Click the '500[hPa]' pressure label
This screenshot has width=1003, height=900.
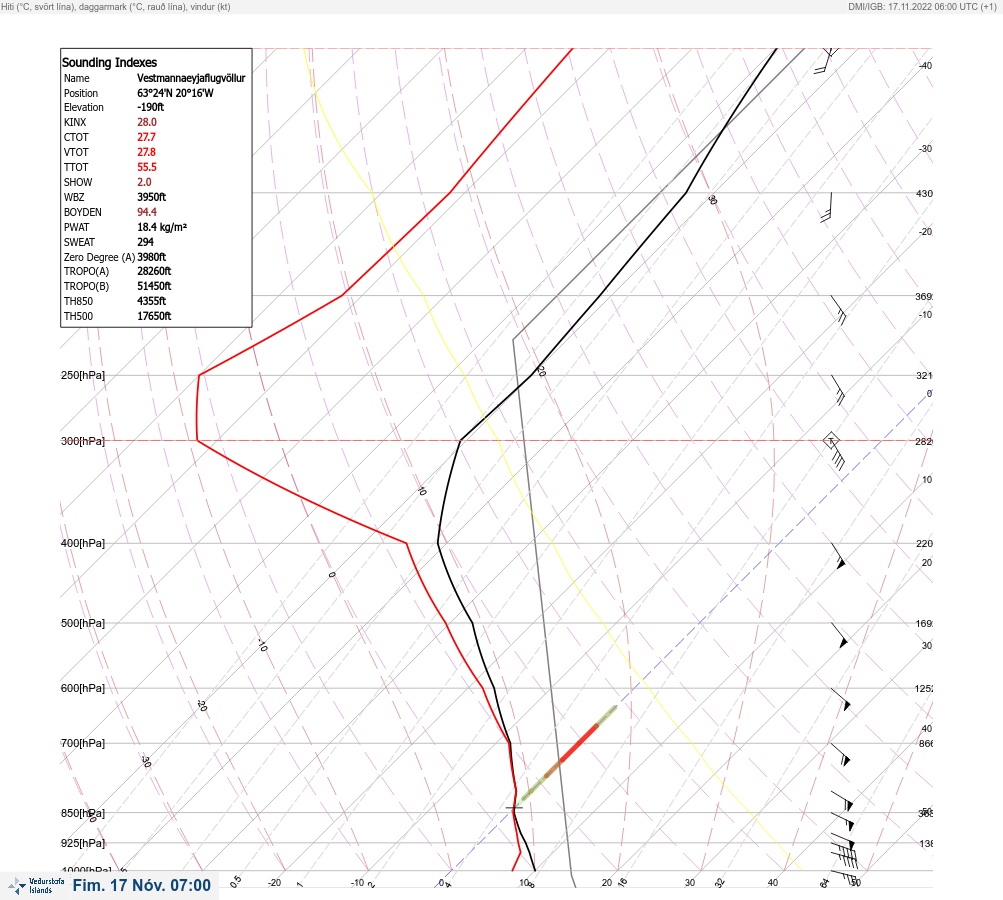click(x=83, y=624)
